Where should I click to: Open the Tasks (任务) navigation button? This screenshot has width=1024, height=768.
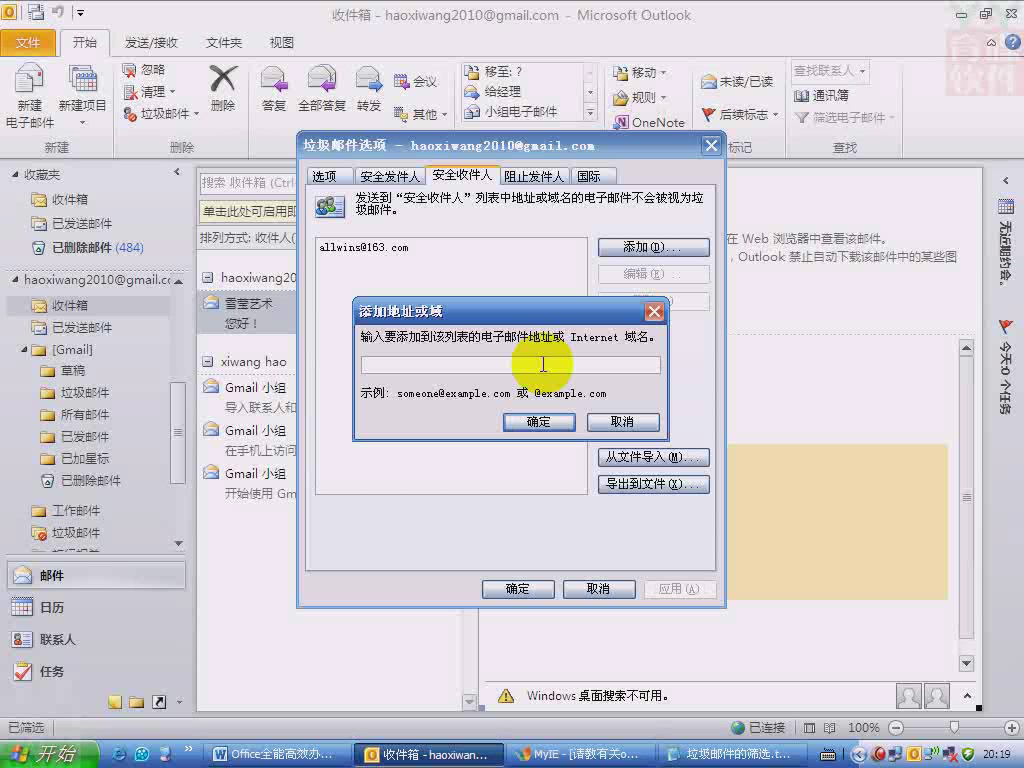pyautogui.click(x=97, y=671)
